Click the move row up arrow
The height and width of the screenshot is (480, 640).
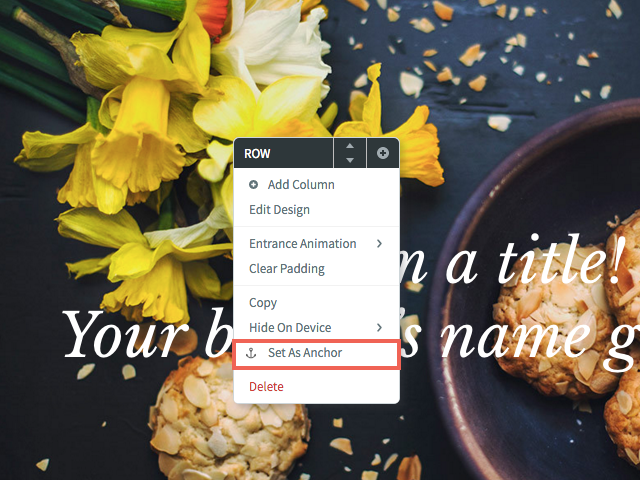click(x=350, y=146)
